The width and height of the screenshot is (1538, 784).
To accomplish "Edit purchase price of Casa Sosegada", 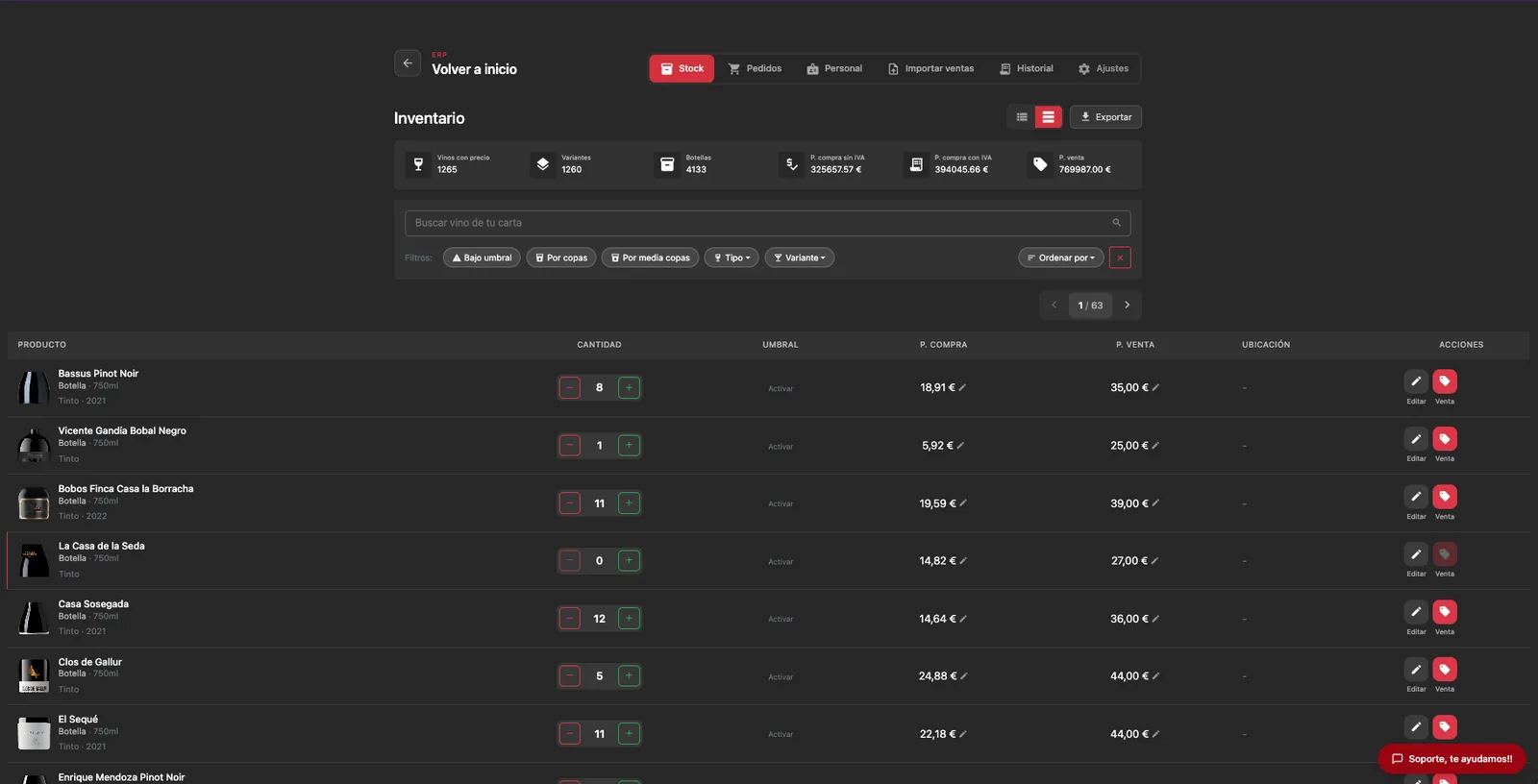I will click(x=963, y=619).
